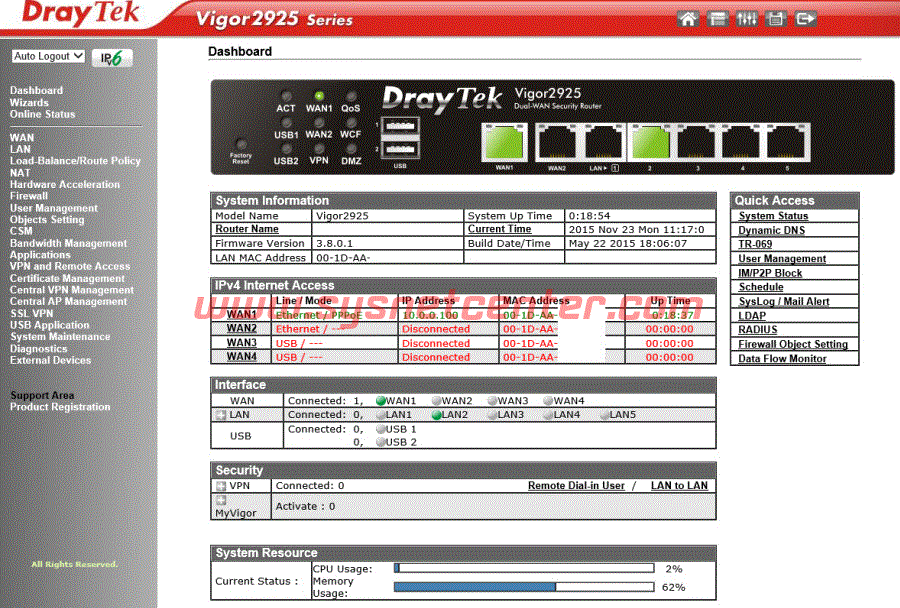900x608 pixels.
Task: Click the Home icon in top header
Action: [687, 18]
